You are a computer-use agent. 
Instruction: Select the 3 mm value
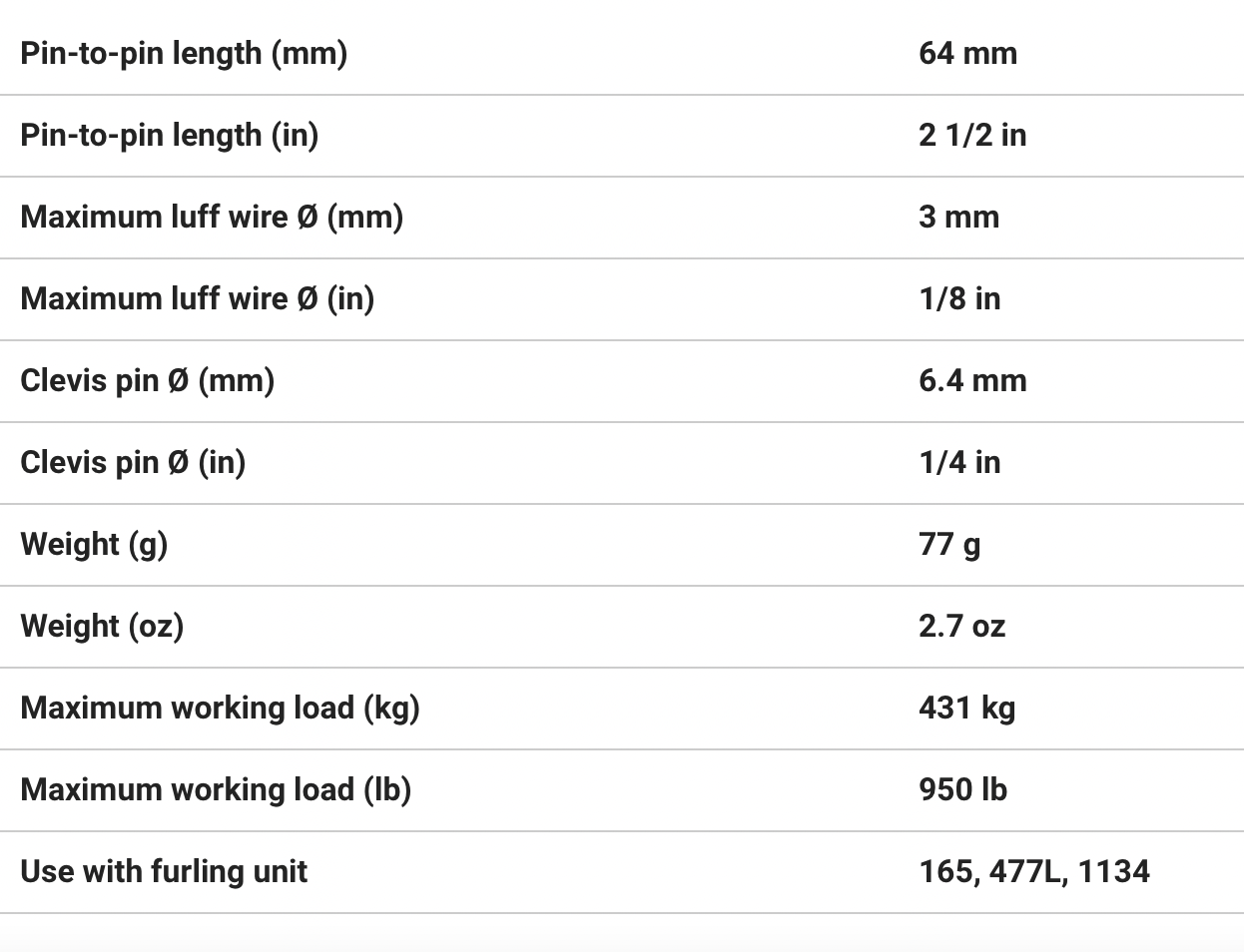(x=958, y=217)
